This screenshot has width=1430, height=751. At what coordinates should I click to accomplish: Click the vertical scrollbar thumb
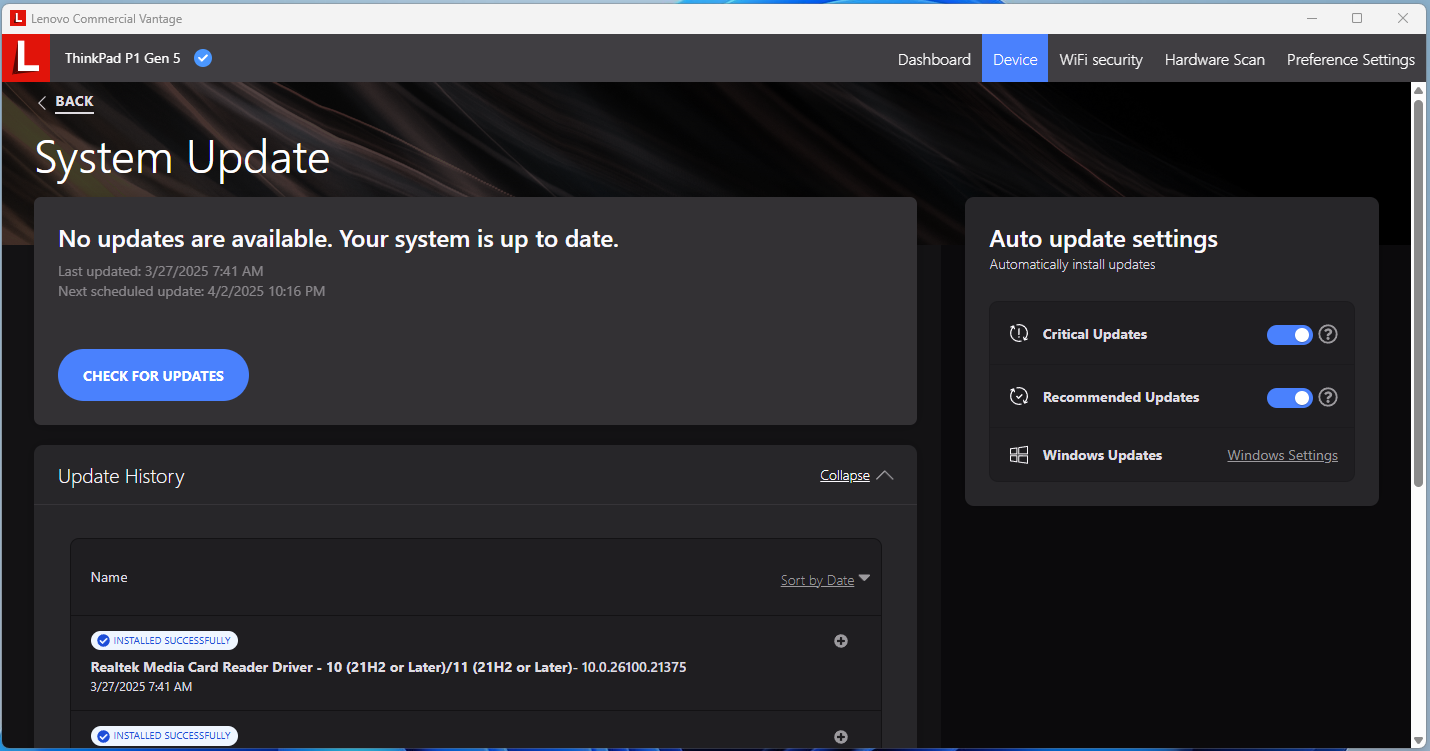(x=1417, y=290)
